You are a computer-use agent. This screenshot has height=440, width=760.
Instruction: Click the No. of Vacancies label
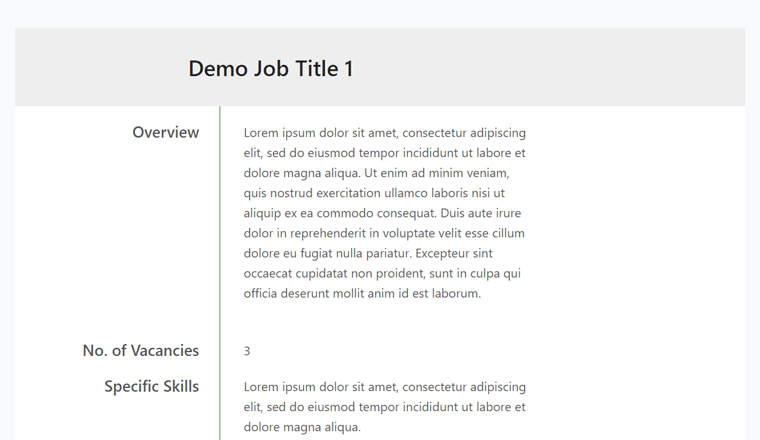pyautogui.click(x=141, y=350)
